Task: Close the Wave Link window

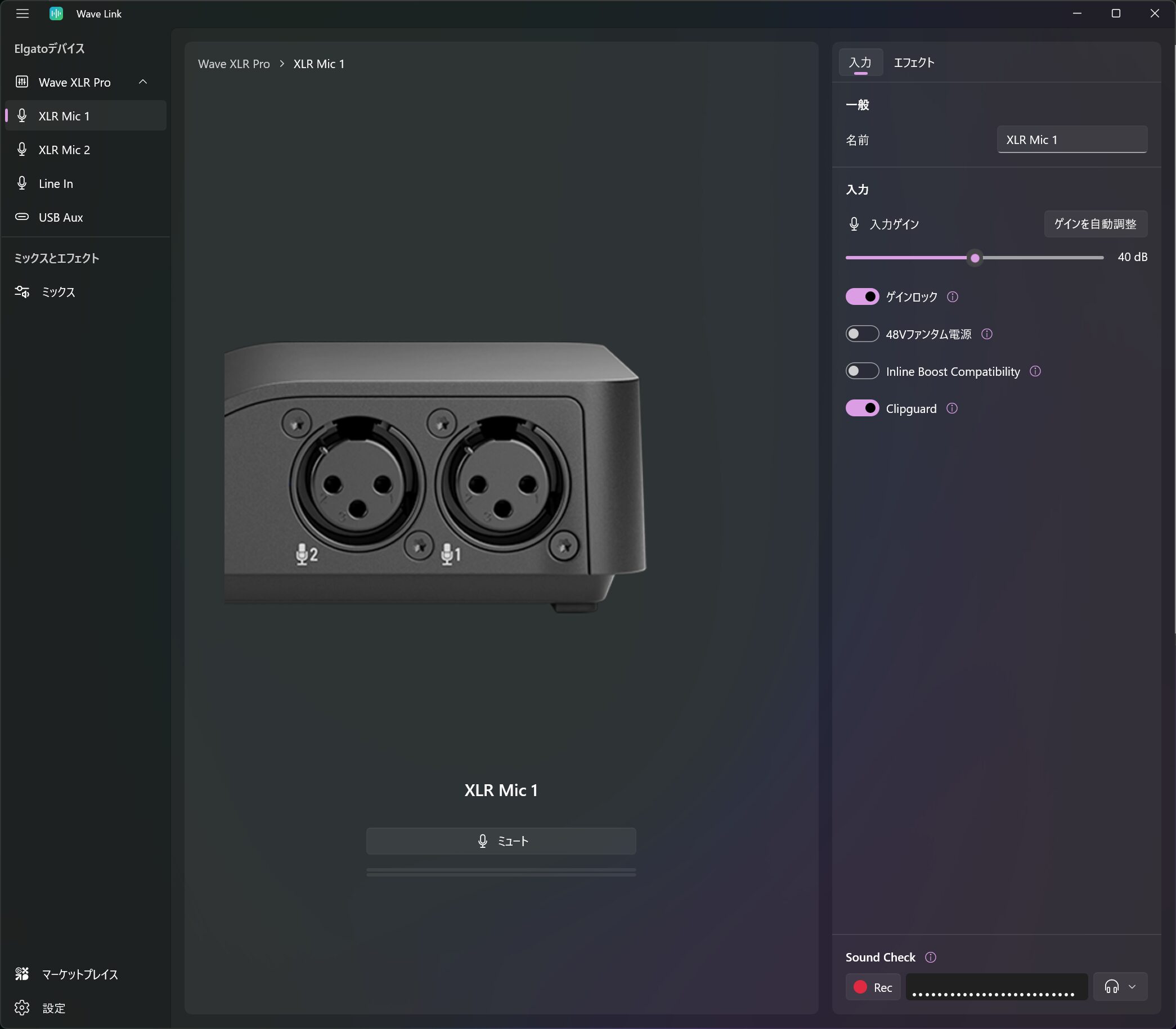Action: point(1155,13)
